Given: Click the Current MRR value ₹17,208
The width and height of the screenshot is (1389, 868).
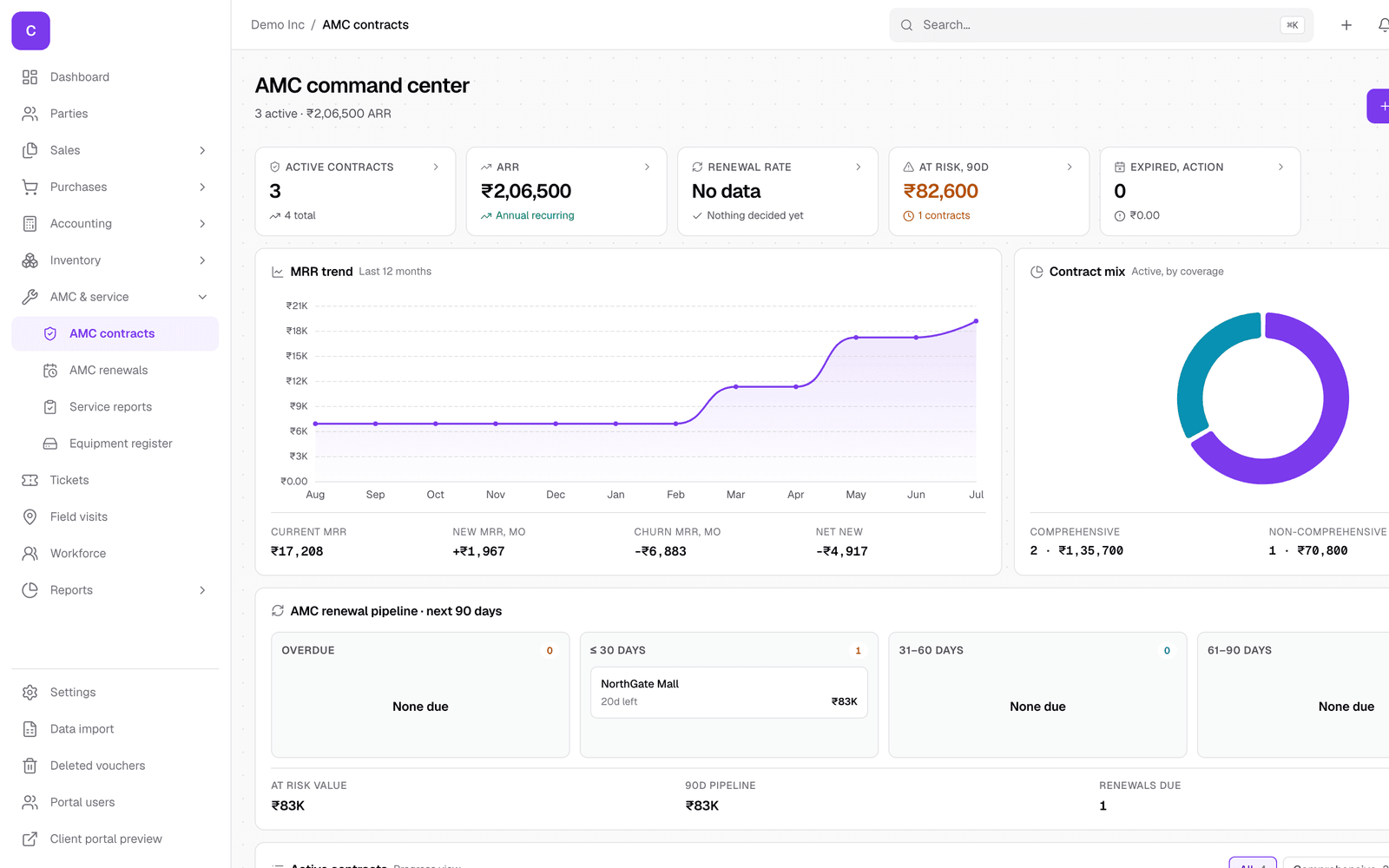Looking at the screenshot, I should [x=297, y=551].
